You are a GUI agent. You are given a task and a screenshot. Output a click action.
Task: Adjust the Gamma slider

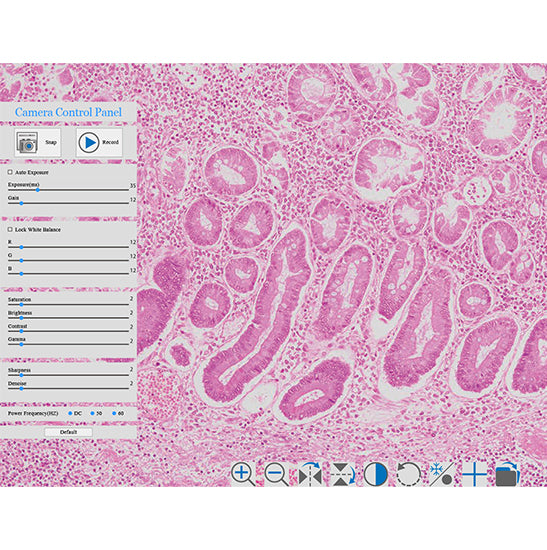[68, 344]
